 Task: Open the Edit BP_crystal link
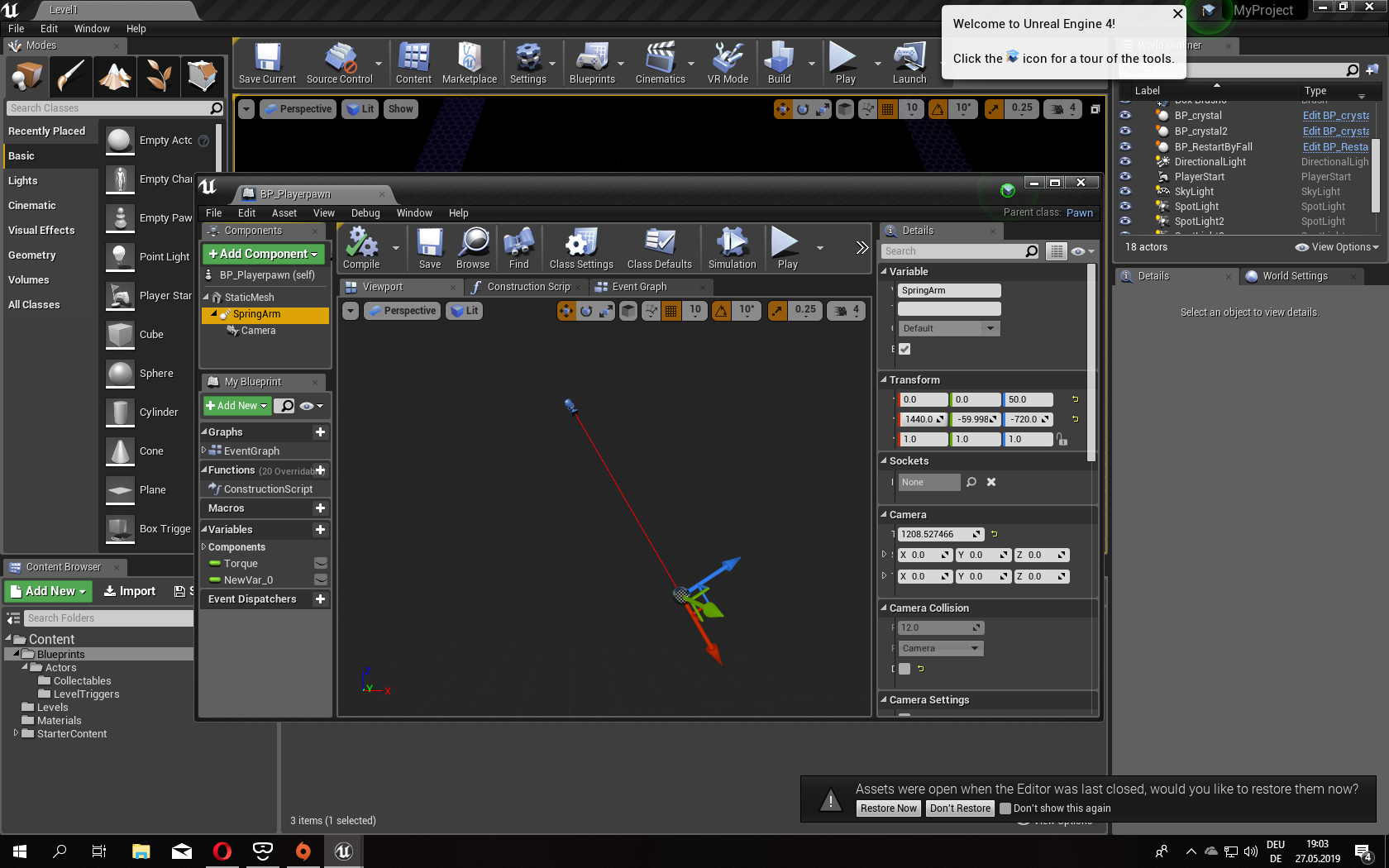1335,116
